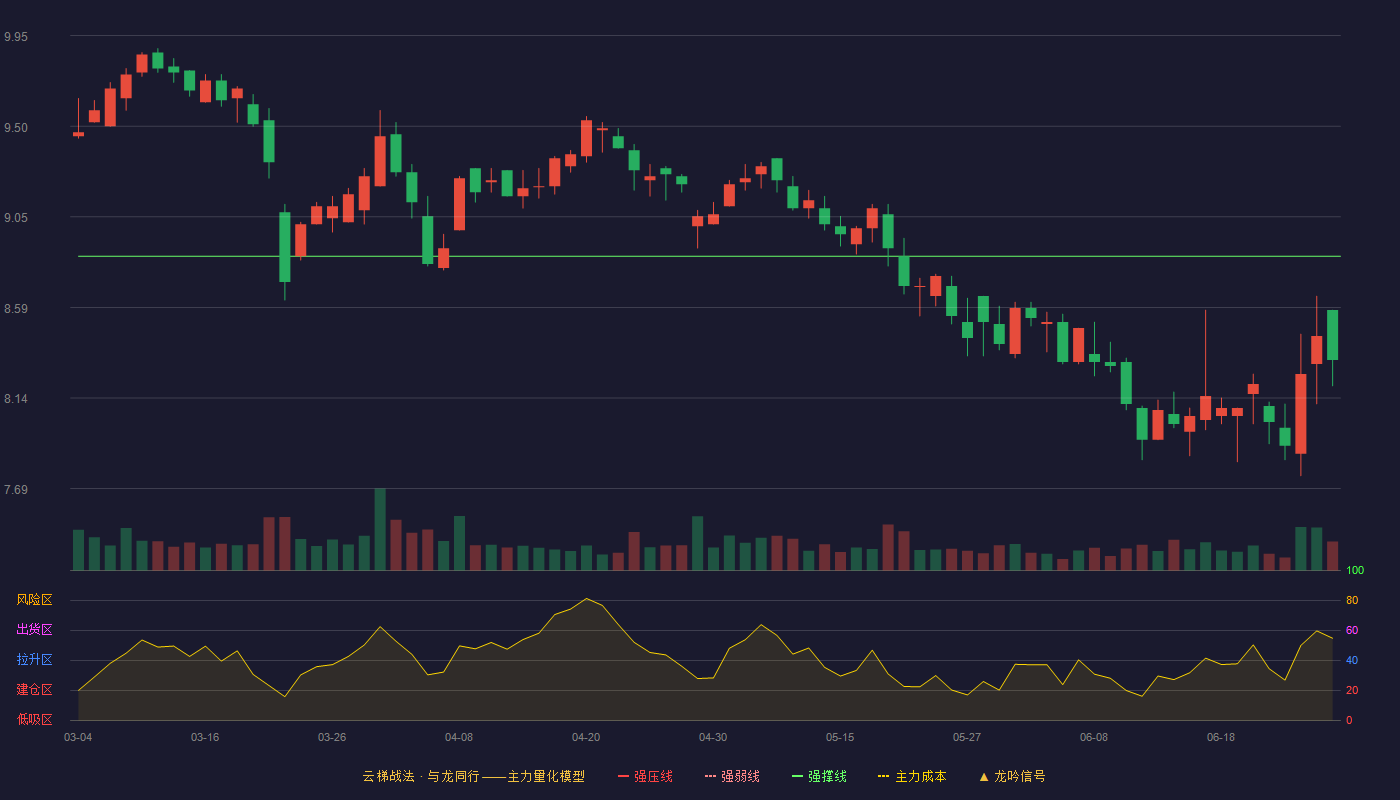Viewport: 1400px width, 800px height.
Task: Toggle the 强压线 legend entry
Action: click(x=645, y=776)
